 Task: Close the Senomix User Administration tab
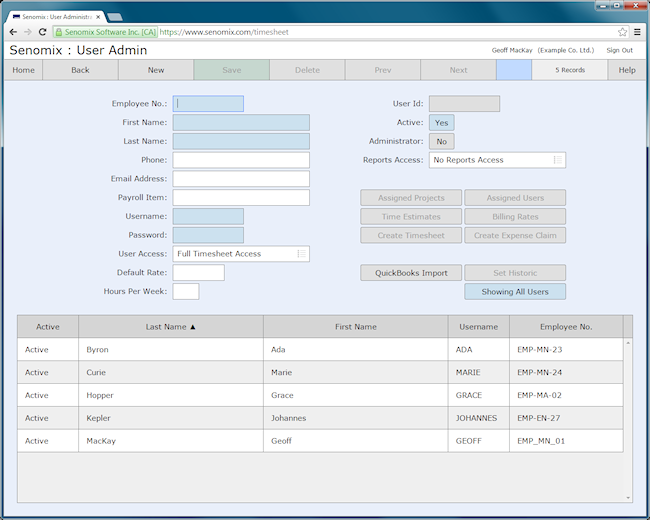[98, 17]
